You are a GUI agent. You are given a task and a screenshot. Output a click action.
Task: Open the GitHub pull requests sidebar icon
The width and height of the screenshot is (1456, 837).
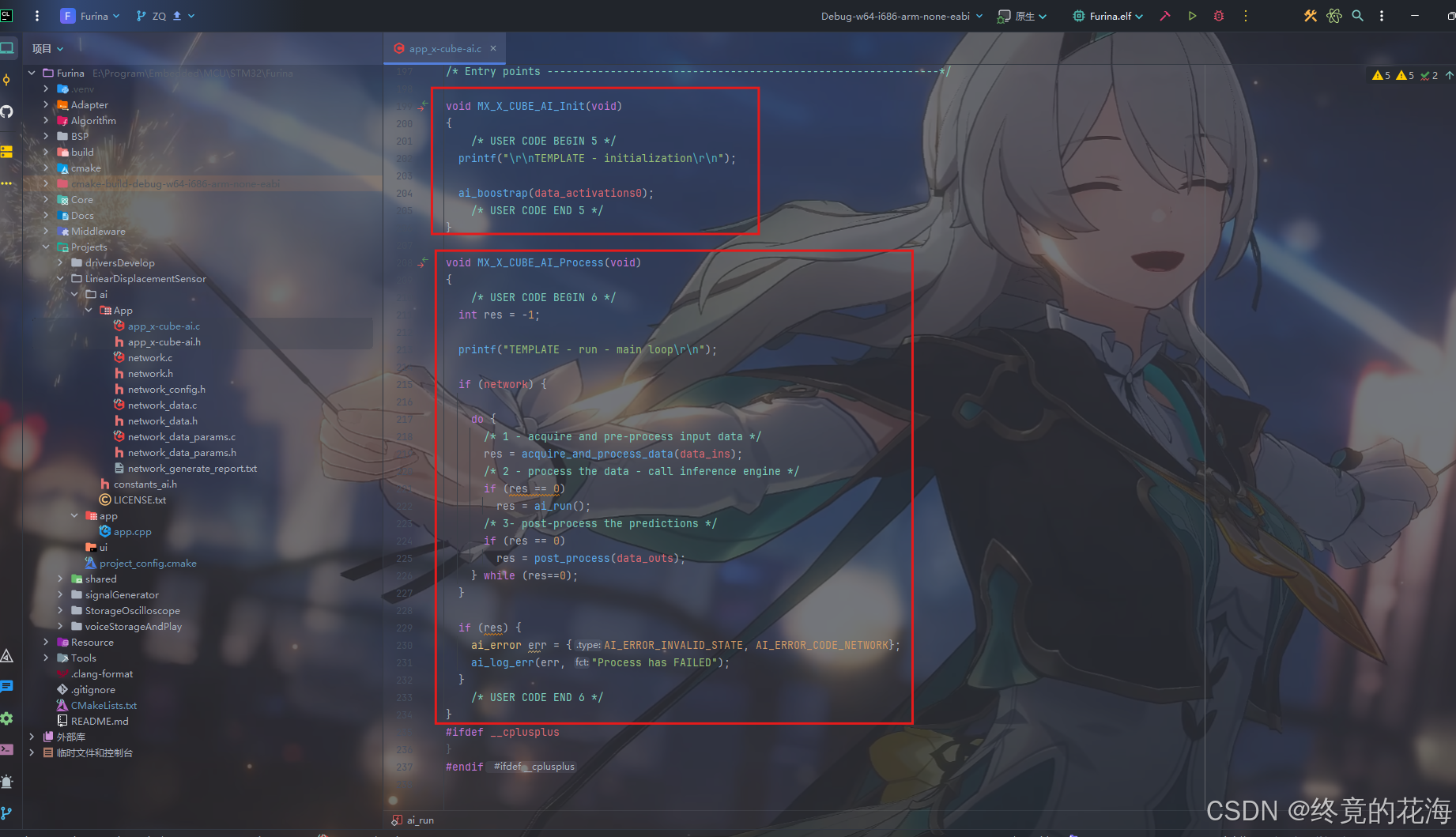point(7,111)
